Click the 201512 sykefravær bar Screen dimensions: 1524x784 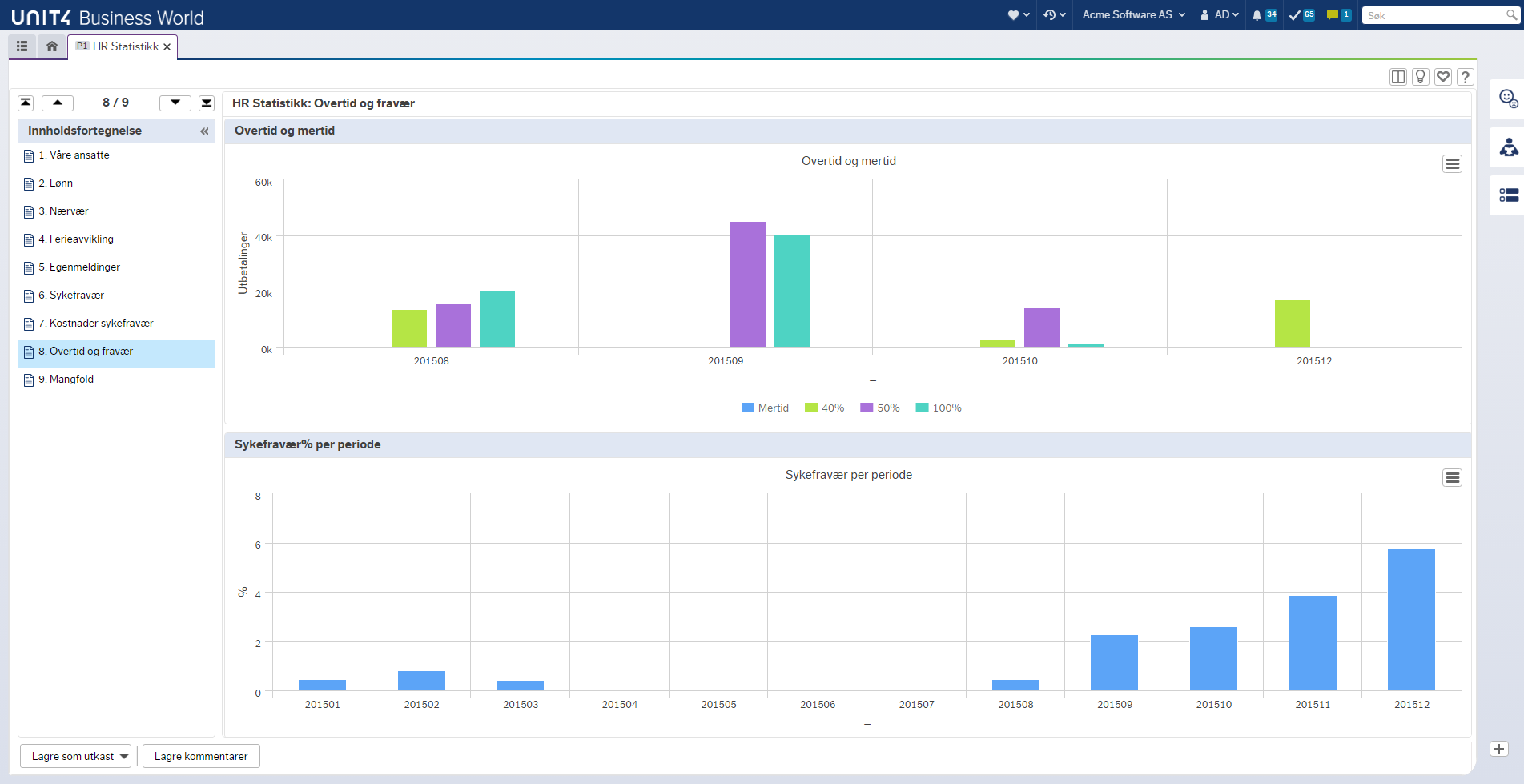pos(1411,620)
